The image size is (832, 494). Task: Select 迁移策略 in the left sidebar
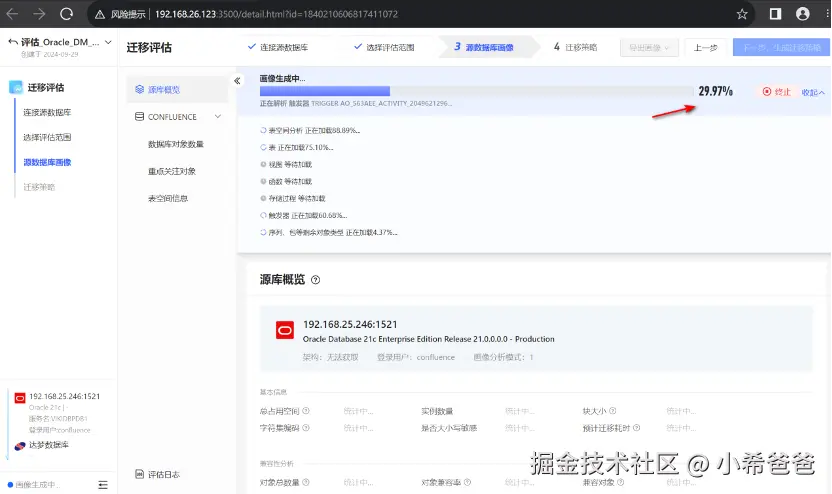point(39,187)
